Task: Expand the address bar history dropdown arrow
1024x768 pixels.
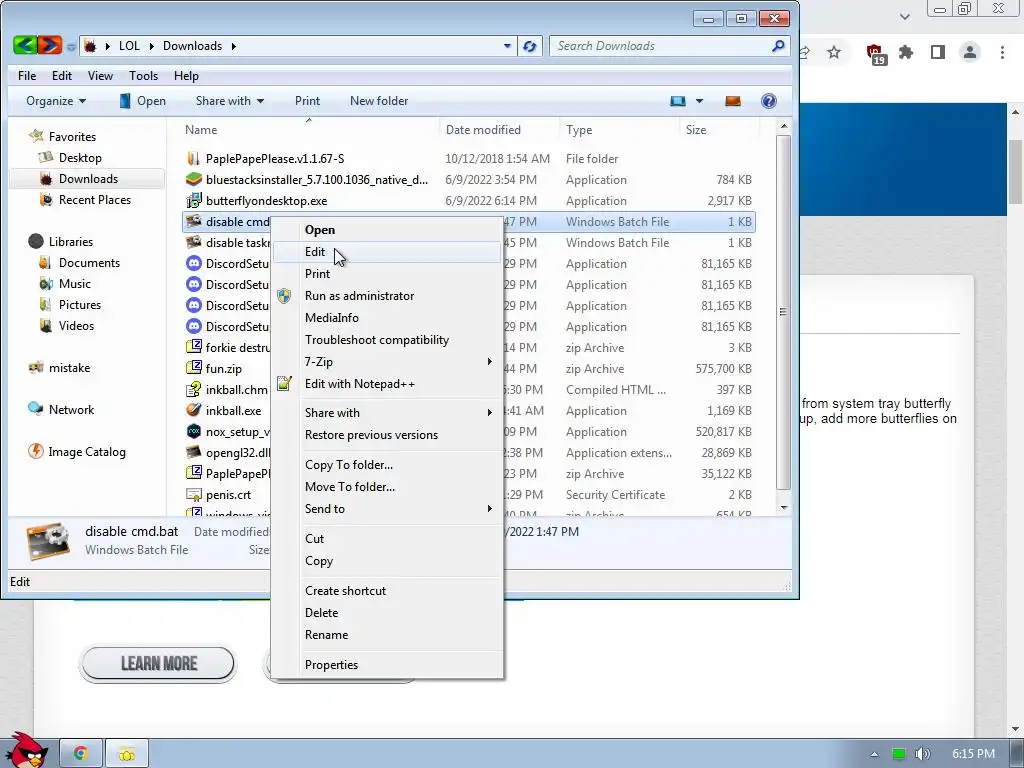Action: click(x=507, y=46)
